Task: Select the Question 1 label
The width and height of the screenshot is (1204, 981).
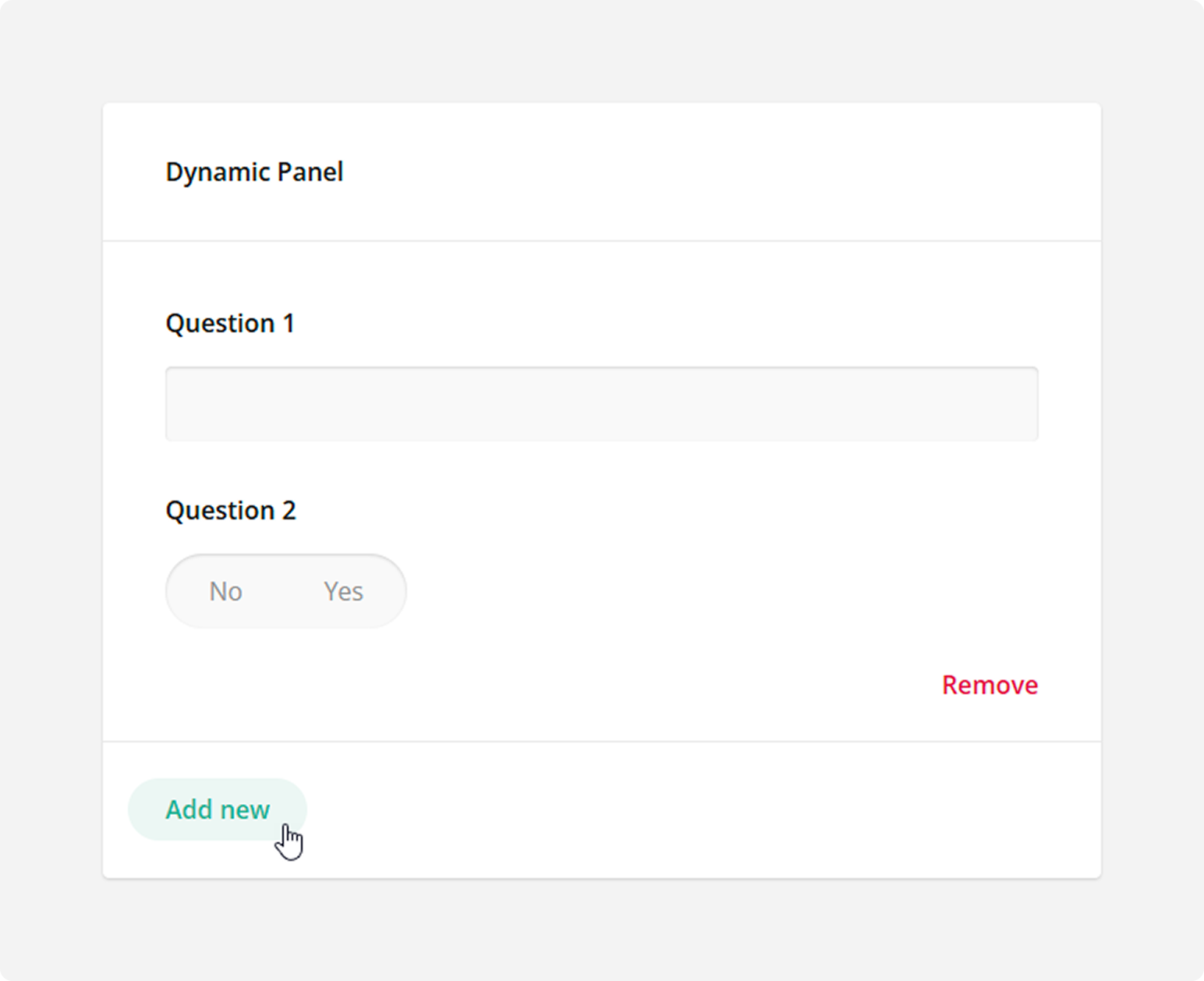Action: click(x=230, y=323)
